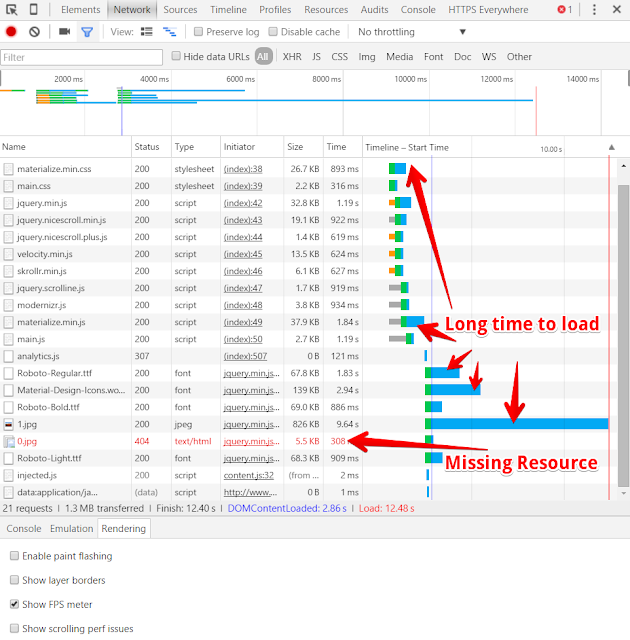This screenshot has width=630, height=640.
Task: Go to the Timeline tab
Action: click(x=228, y=9)
